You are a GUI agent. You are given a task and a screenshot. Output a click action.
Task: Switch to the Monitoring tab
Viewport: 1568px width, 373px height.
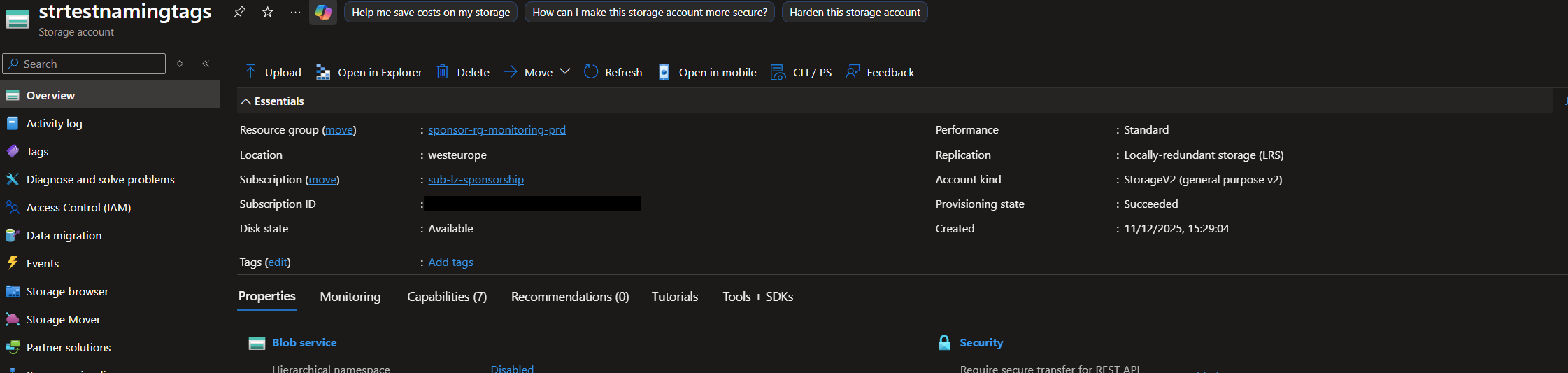tap(350, 297)
